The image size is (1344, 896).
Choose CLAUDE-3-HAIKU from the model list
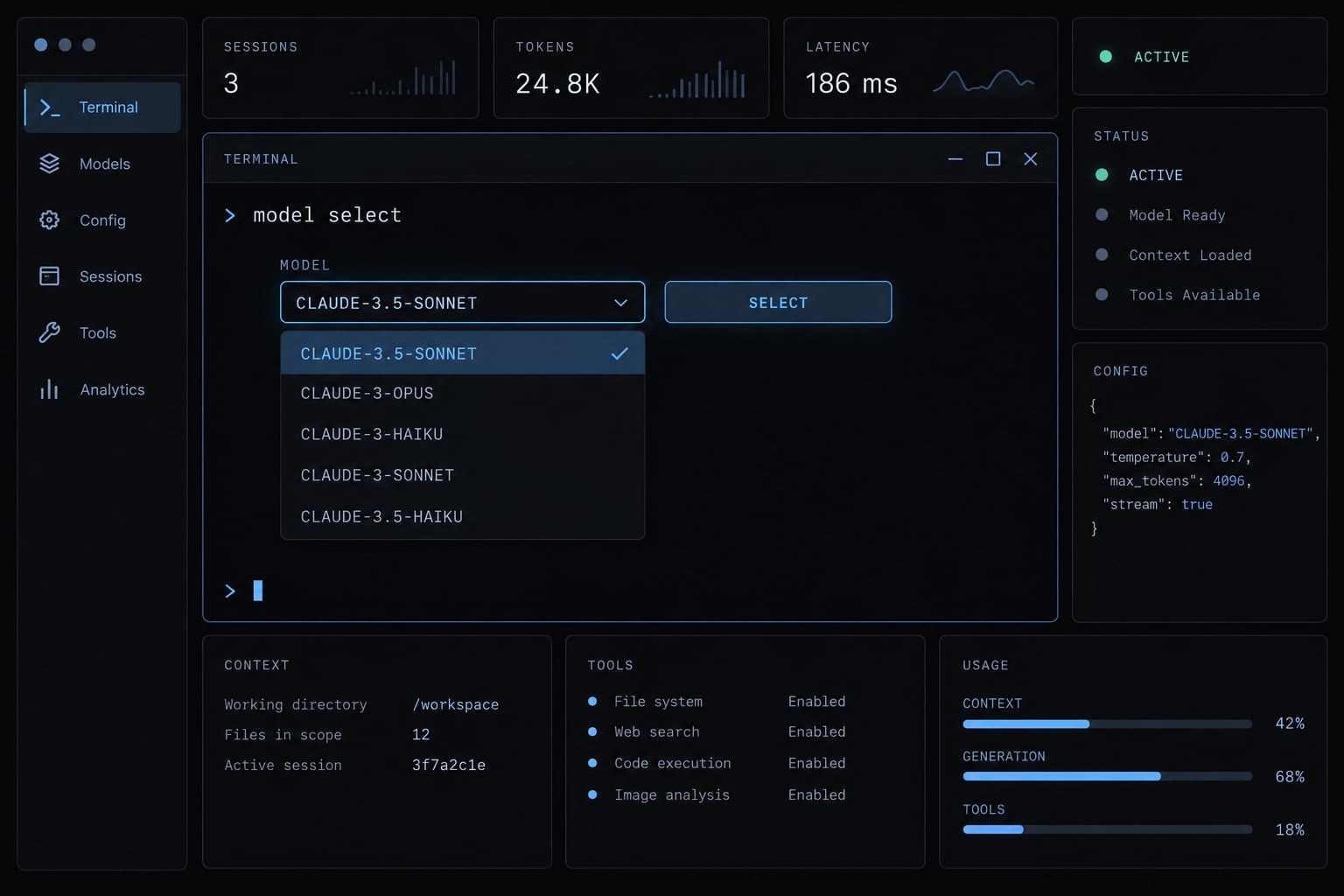point(462,434)
